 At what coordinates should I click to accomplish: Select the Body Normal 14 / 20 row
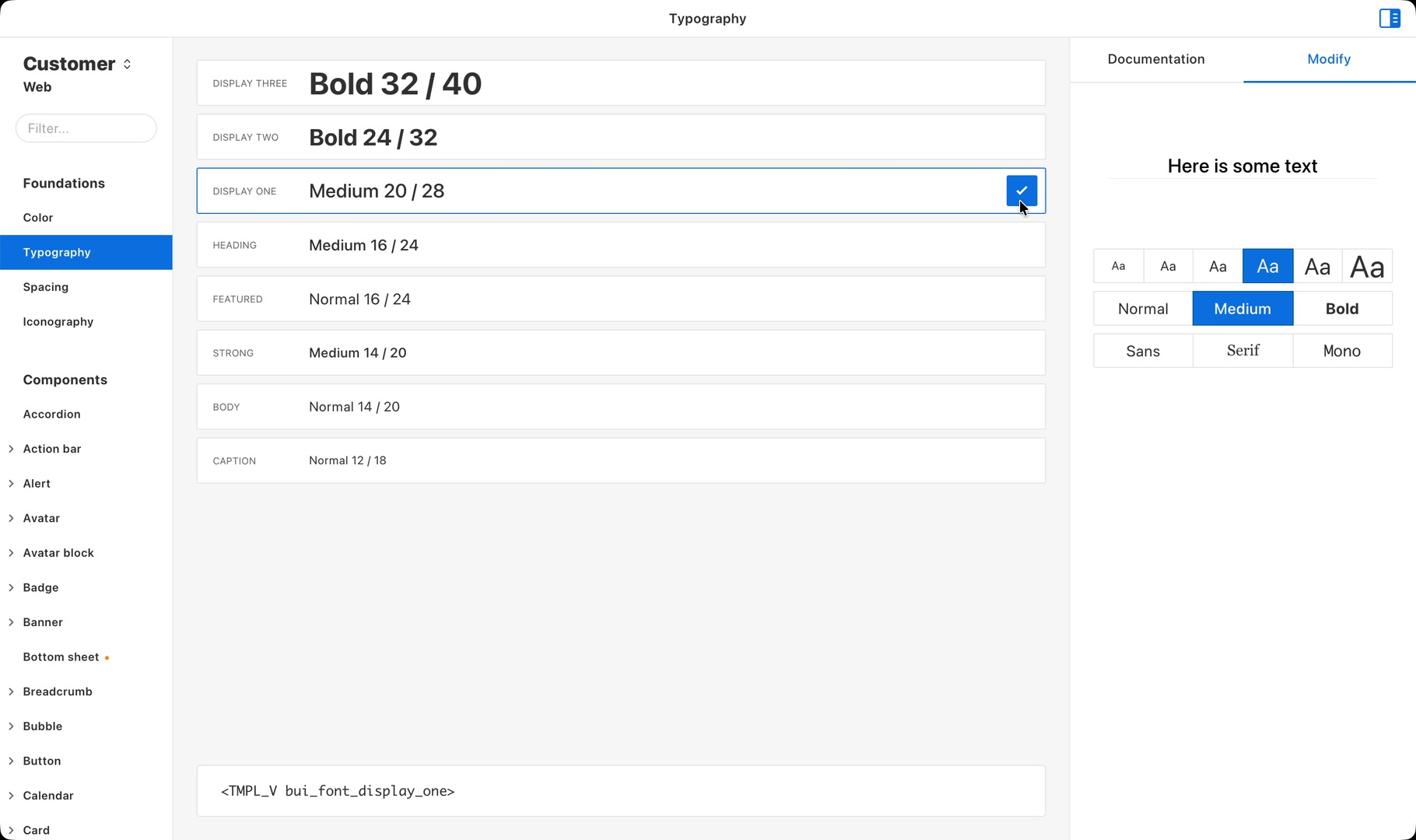coord(621,407)
